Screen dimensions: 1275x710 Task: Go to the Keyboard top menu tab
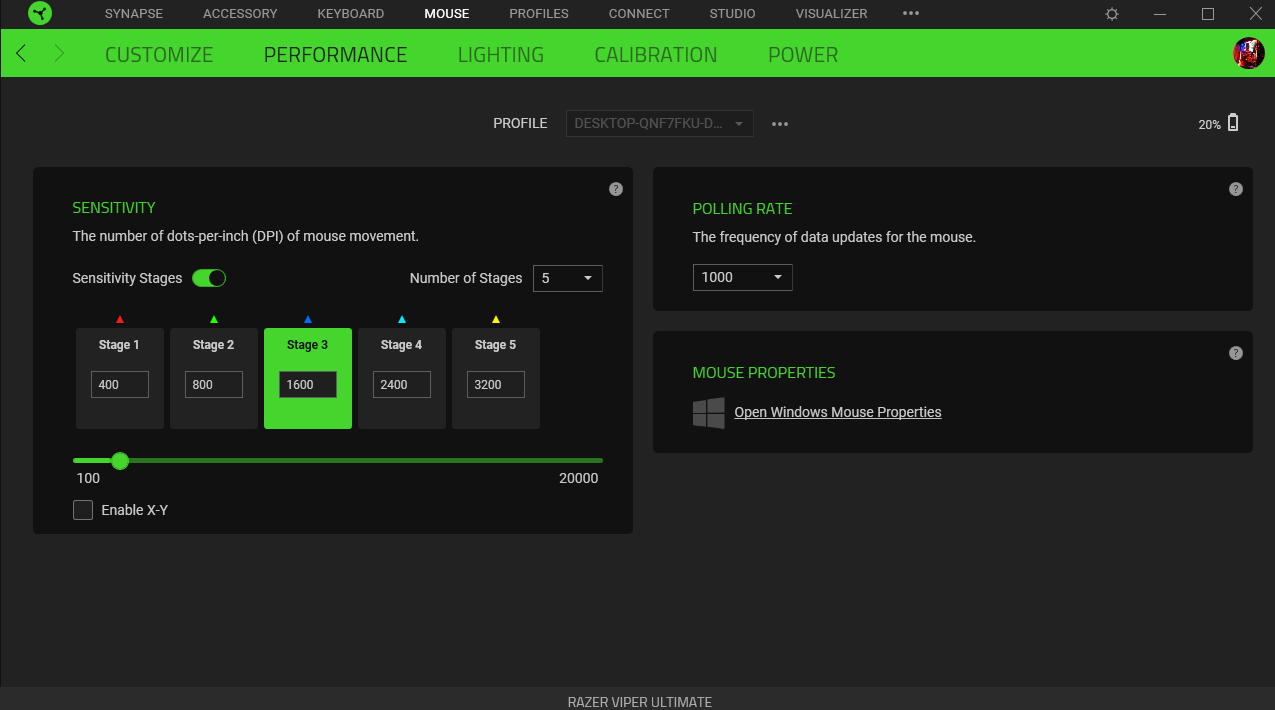coord(350,14)
